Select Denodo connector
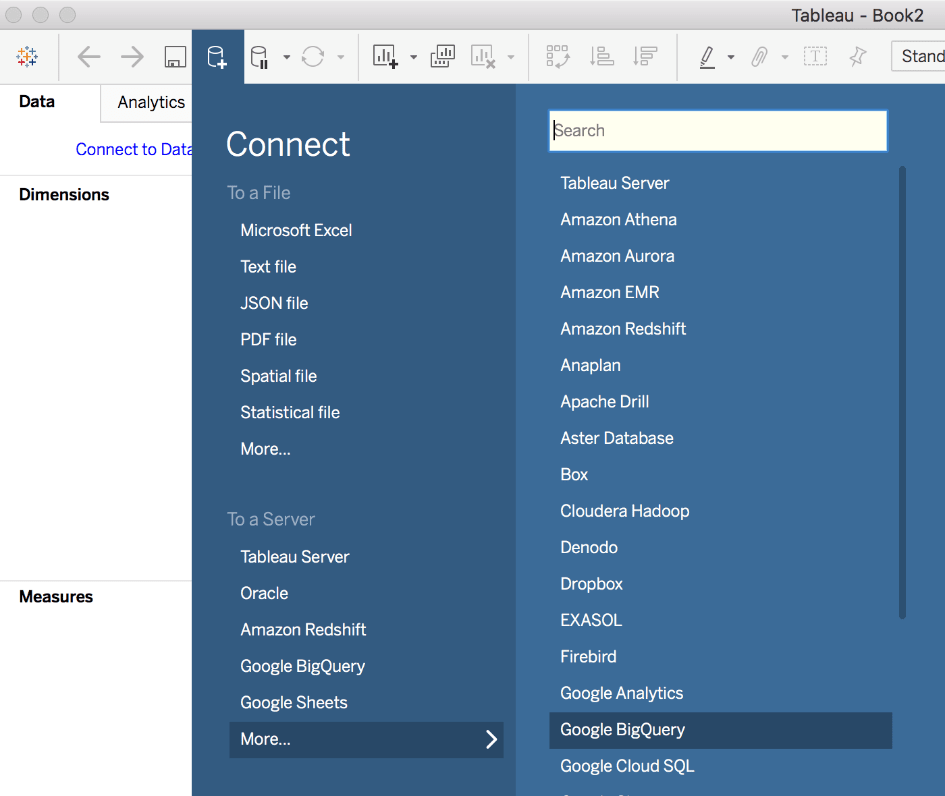 pos(589,547)
